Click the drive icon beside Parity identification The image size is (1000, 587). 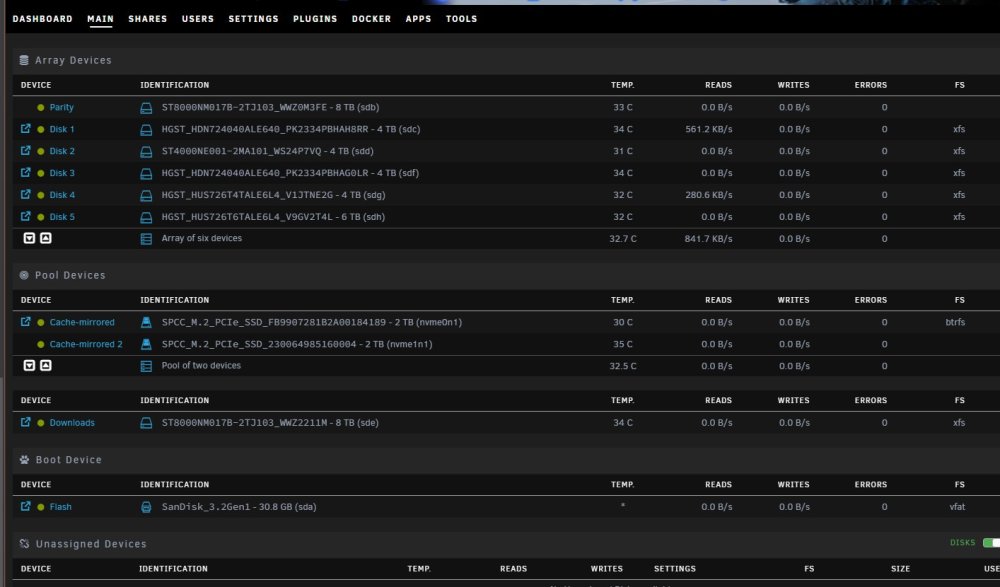click(x=146, y=108)
